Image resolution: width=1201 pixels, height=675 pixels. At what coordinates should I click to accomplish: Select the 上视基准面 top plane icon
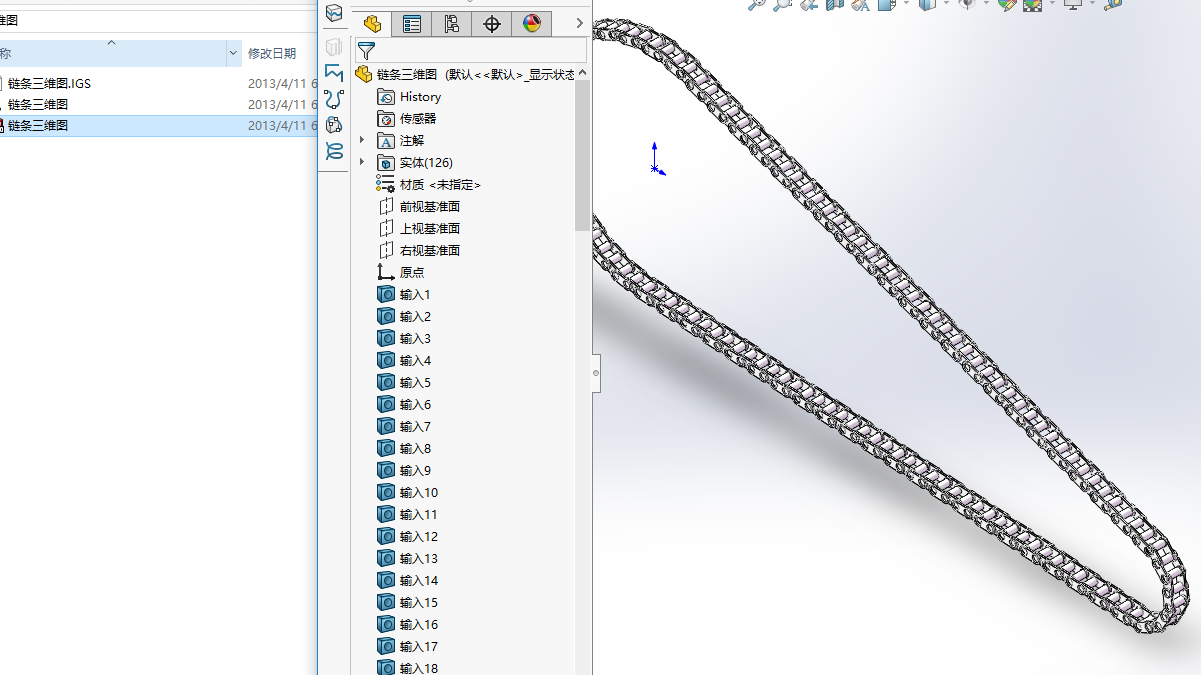386,229
